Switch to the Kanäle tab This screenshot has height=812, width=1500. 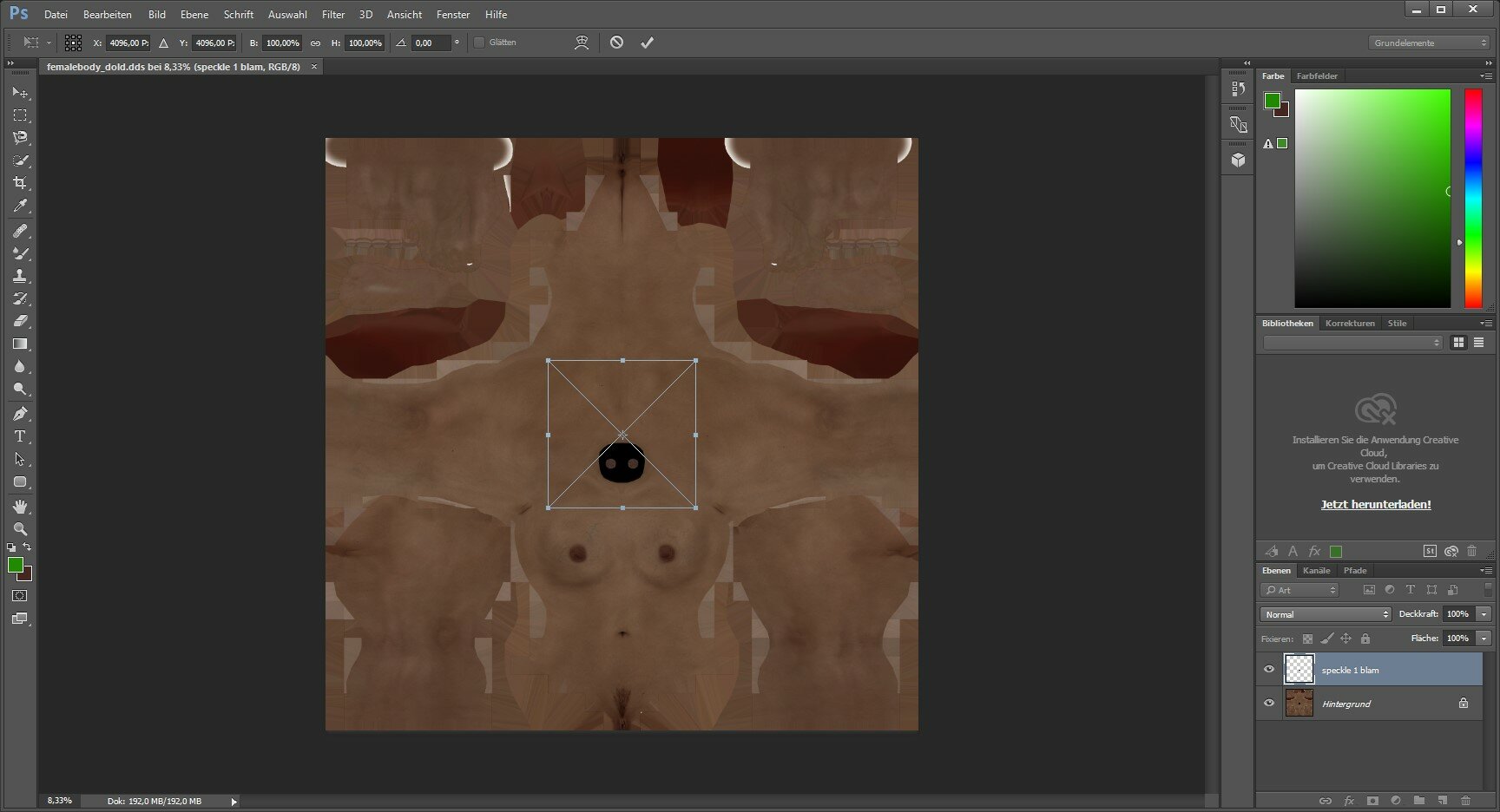click(x=1316, y=571)
